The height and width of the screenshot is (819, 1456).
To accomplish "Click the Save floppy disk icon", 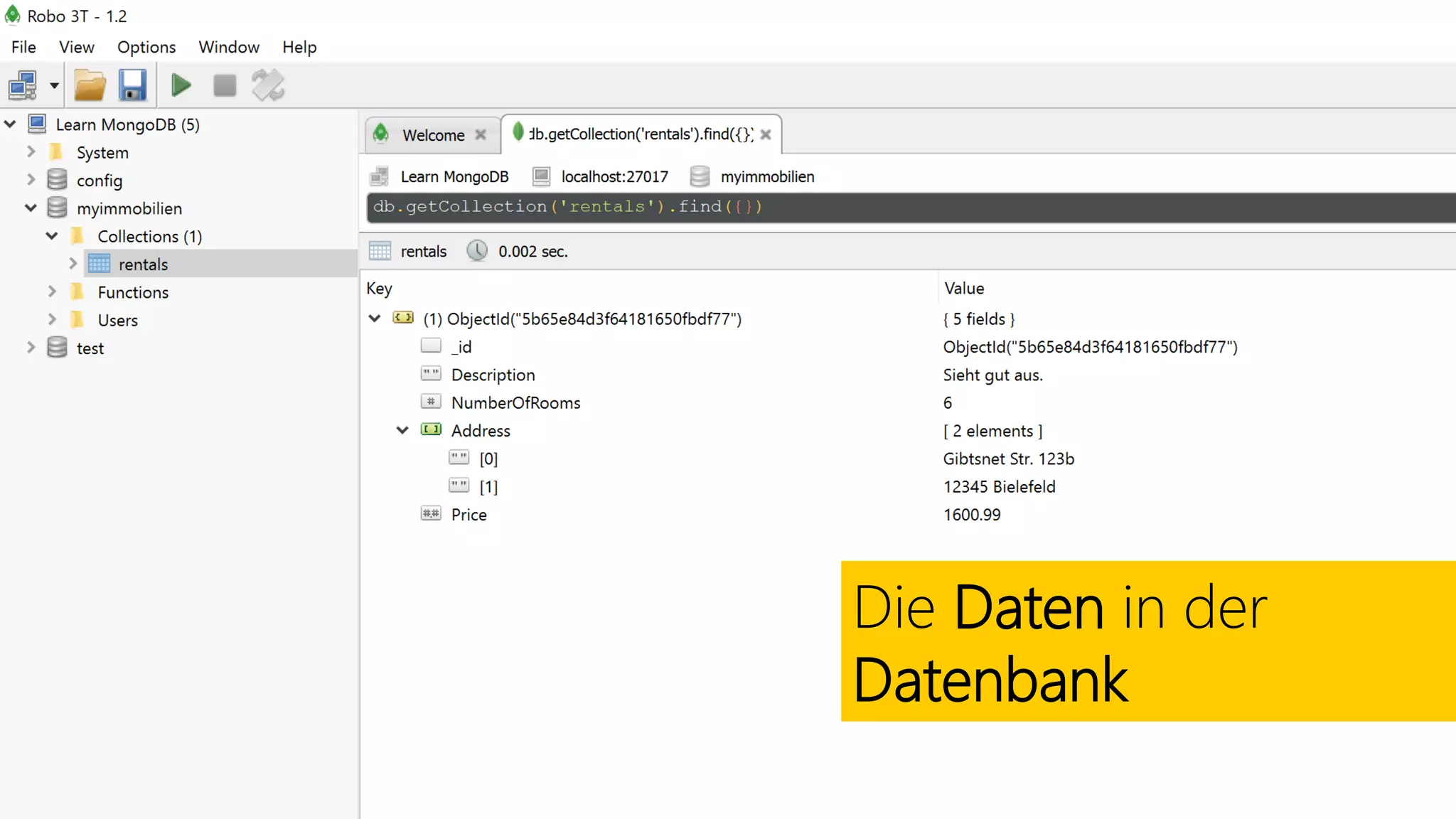I will click(132, 85).
